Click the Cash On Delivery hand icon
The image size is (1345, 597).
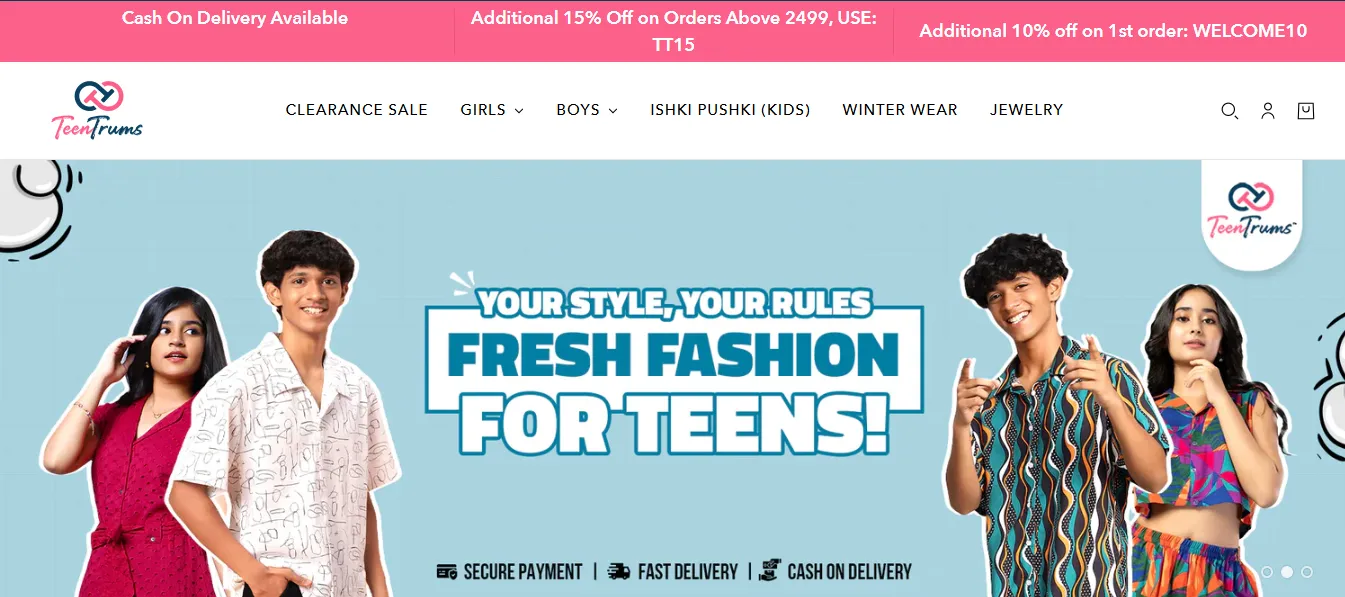769,571
